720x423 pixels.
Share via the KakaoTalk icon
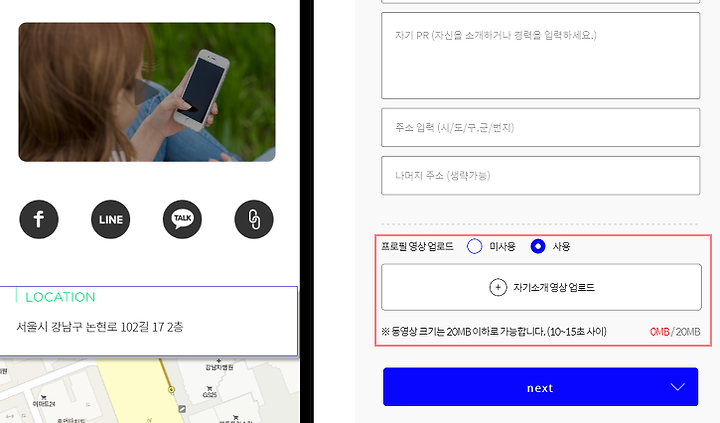(182, 219)
